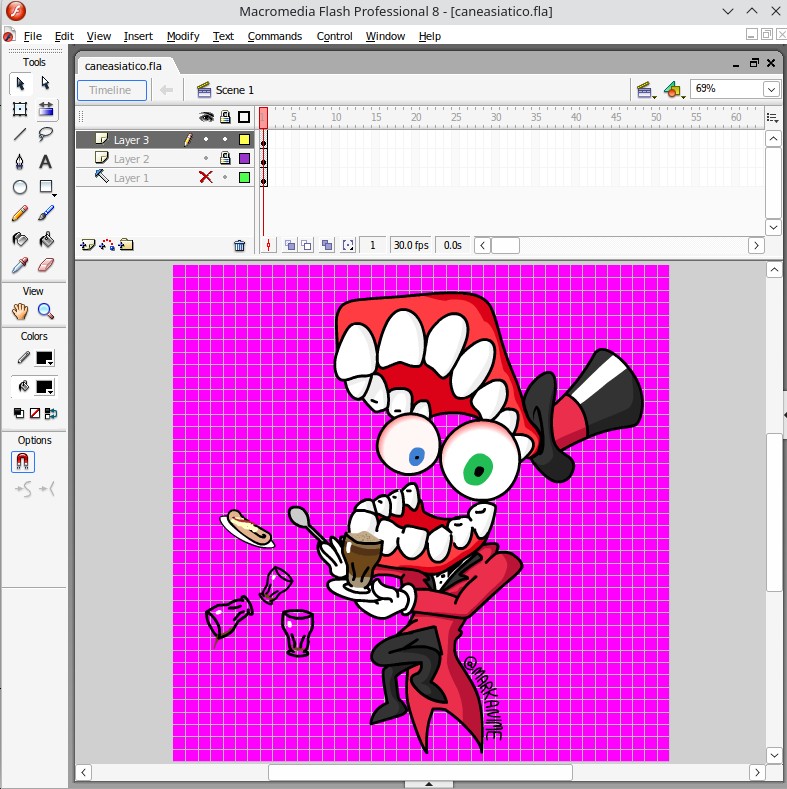Select the Lasso tool
The height and width of the screenshot is (789, 787).
[x=46, y=134]
